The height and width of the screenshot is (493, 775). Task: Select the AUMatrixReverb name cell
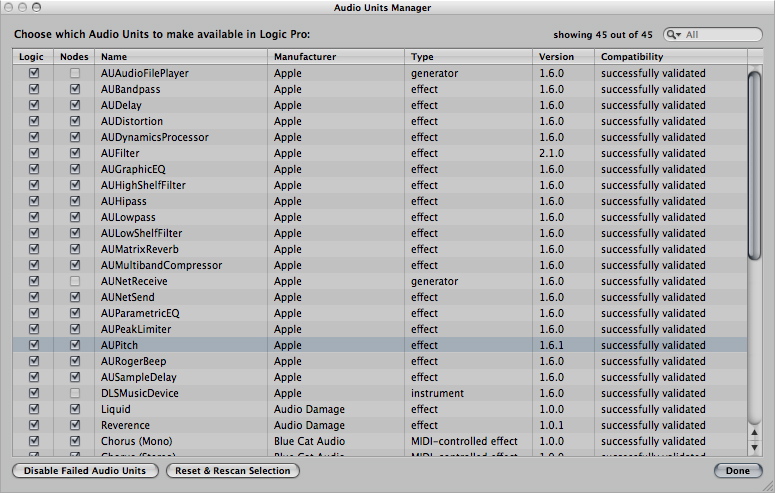[140, 249]
